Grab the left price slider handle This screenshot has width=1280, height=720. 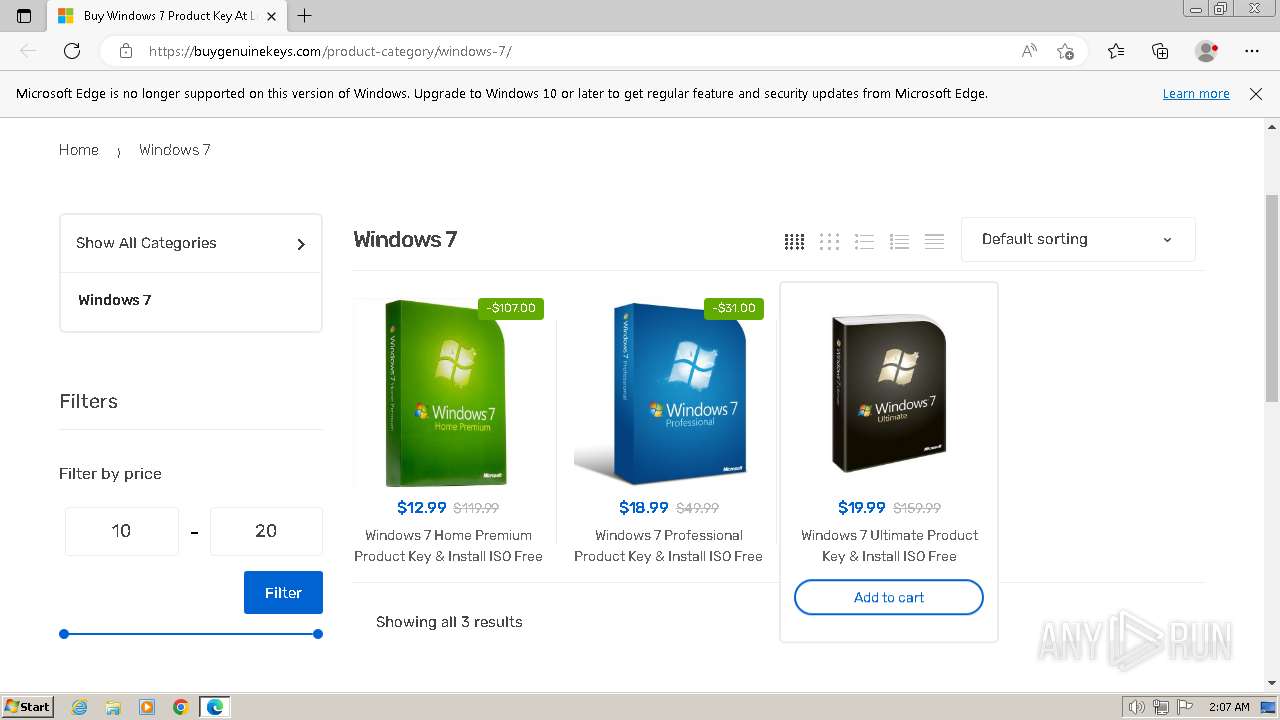click(x=64, y=634)
